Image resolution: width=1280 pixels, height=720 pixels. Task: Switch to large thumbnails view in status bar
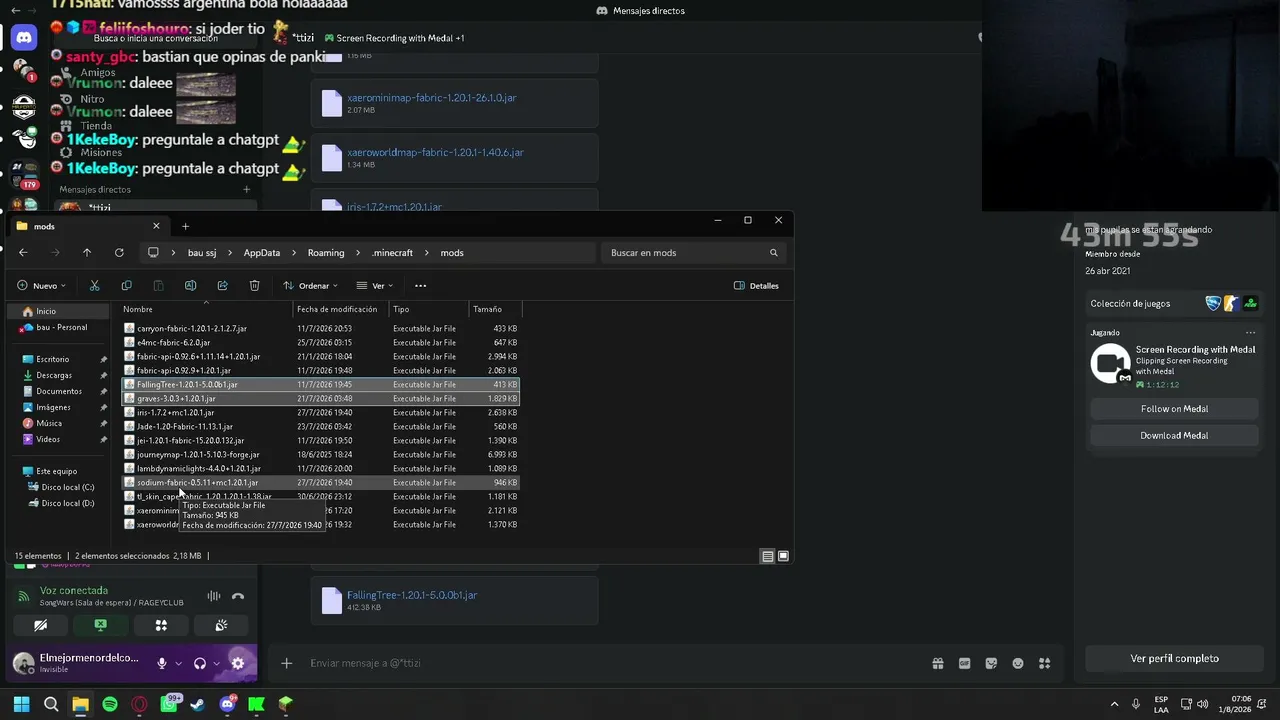point(783,556)
